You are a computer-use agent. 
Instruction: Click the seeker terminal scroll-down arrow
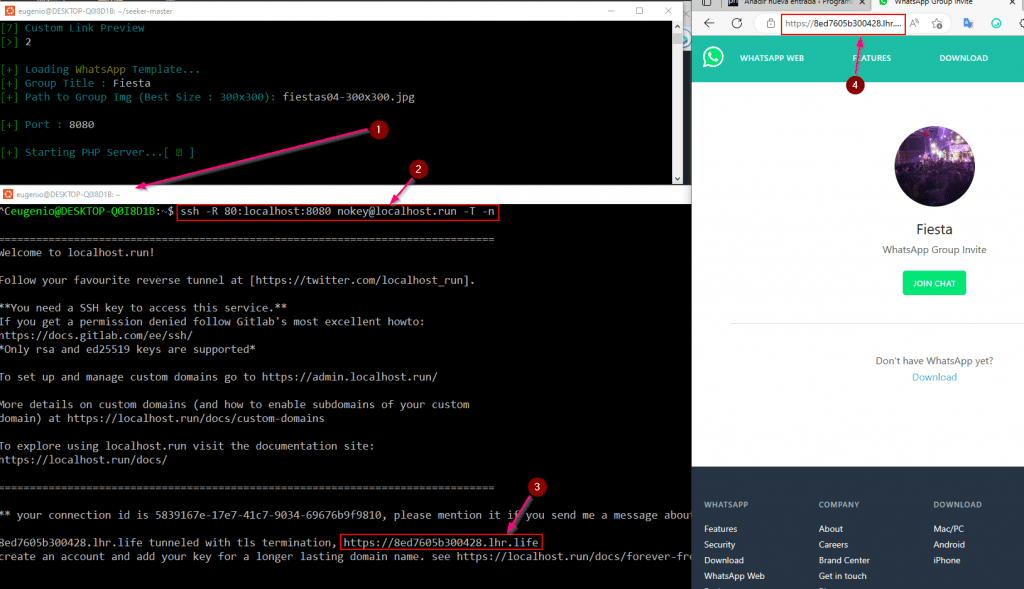[677, 178]
